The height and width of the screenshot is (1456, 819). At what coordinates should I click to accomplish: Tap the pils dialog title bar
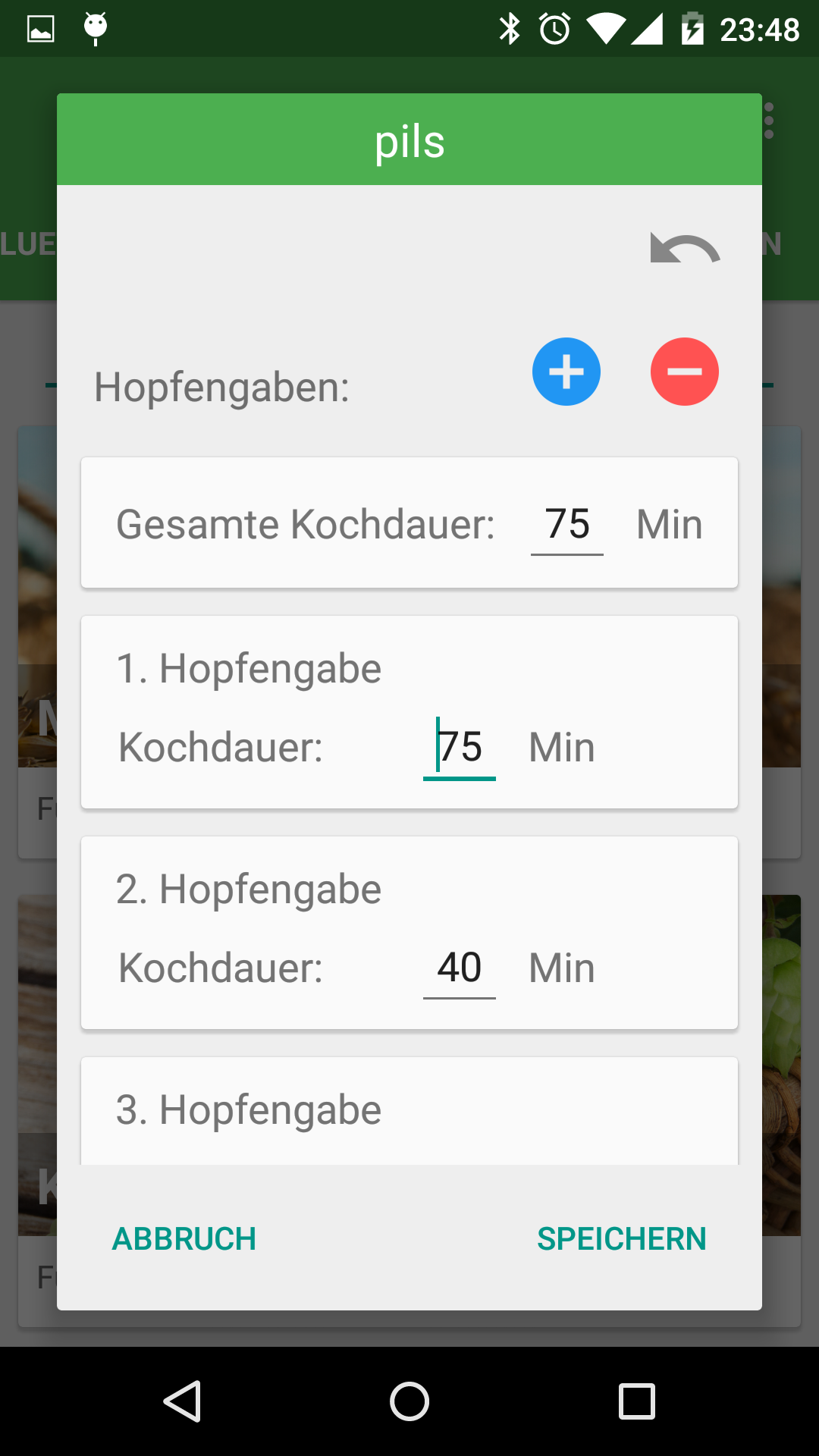(409, 140)
